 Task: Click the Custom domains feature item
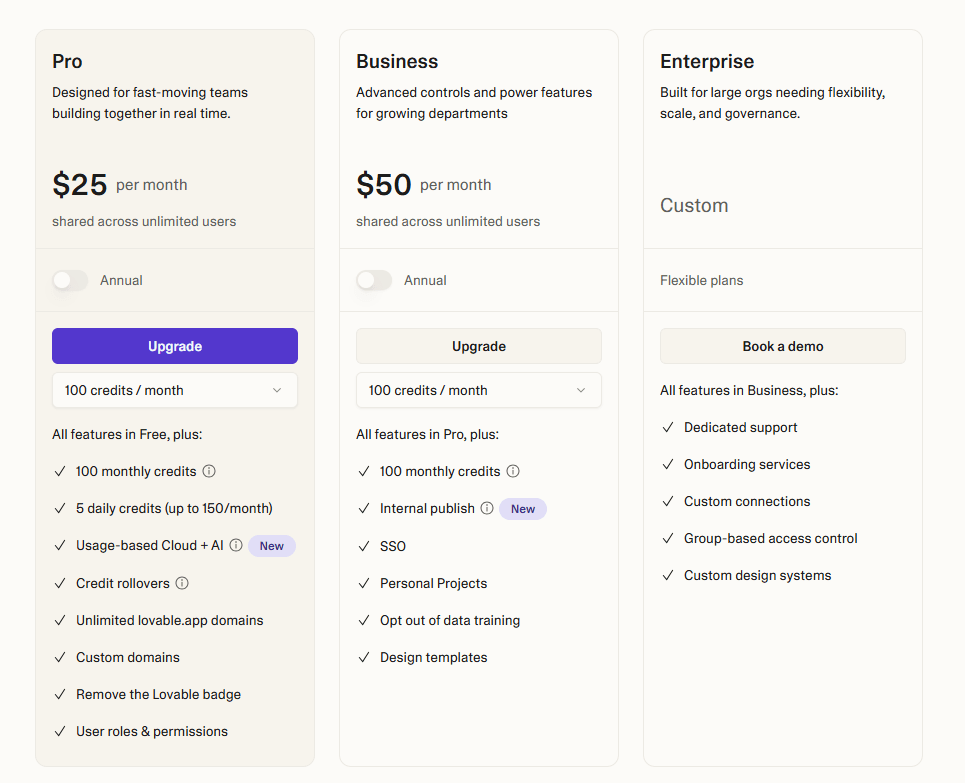click(x=128, y=657)
